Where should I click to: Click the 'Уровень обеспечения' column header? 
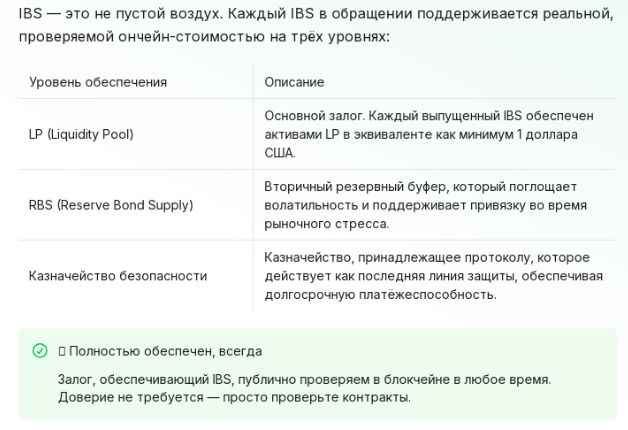tap(98, 82)
